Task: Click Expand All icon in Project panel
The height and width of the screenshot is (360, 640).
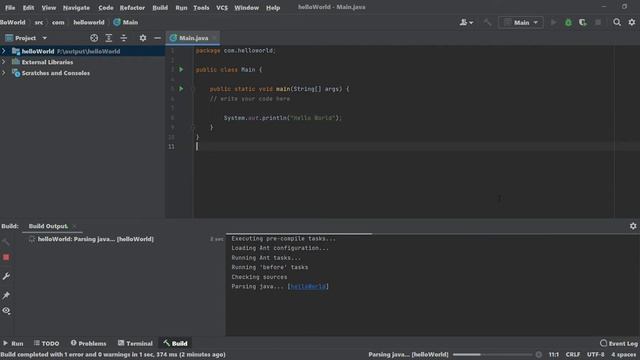Action: pyautogui.click(x=109, y=38)
